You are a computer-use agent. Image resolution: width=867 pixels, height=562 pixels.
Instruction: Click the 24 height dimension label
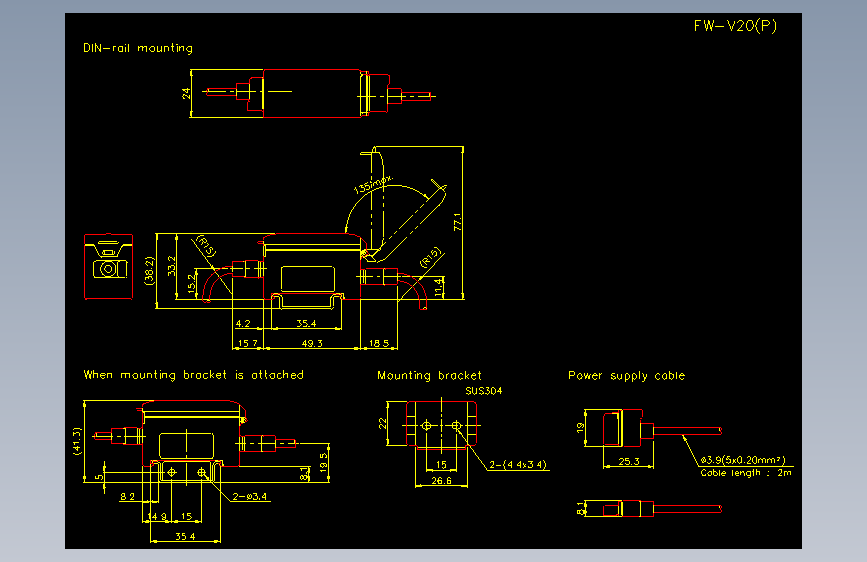(x=186, y=93)
